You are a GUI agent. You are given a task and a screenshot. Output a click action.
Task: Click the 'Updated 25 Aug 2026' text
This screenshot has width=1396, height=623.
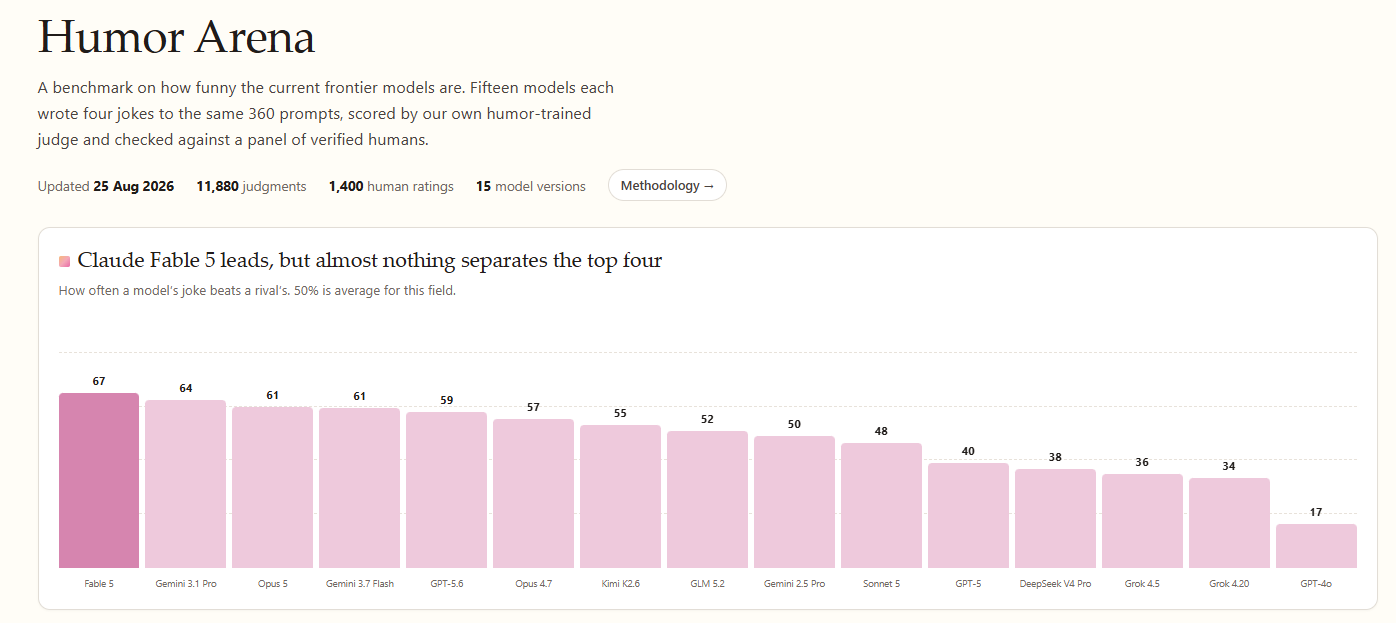[x=106, y=186]
